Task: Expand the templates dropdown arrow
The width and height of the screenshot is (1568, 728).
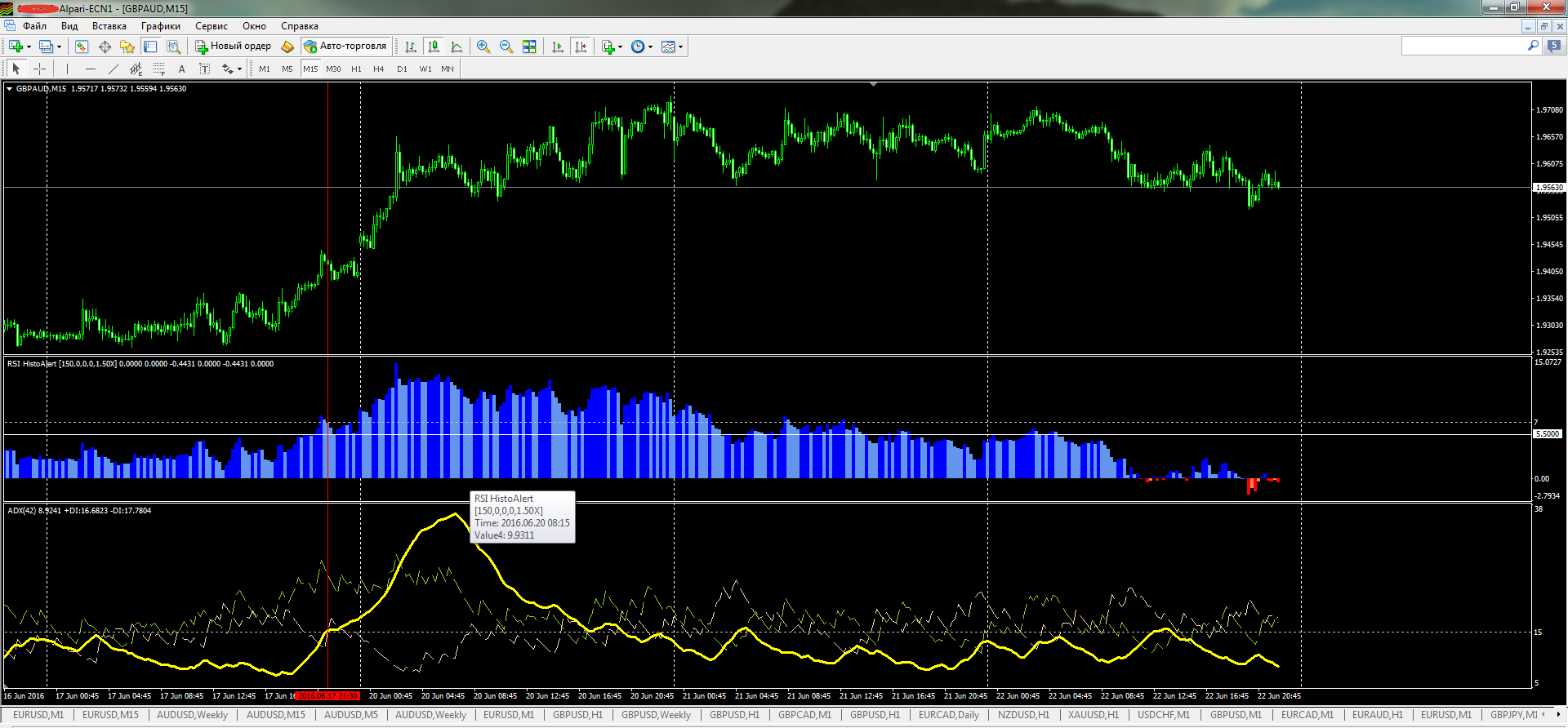Action: click(x=680, y=47)
